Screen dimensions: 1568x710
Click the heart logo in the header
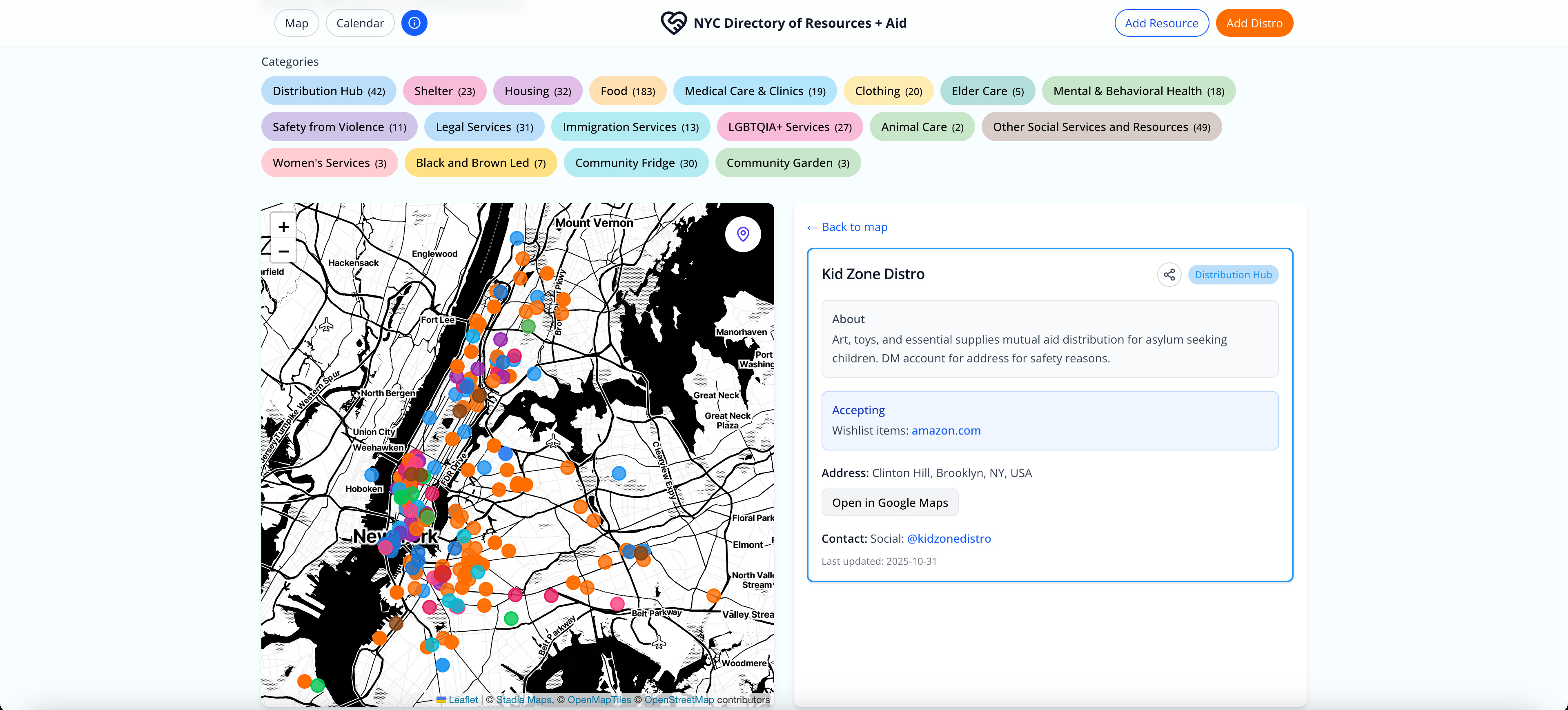[x=673, y=23]
